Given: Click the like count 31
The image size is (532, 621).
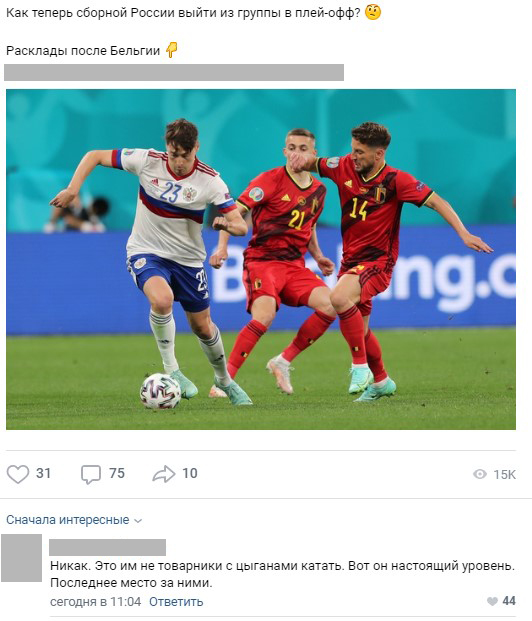Looking at the screenshot, I should (44, 473).
